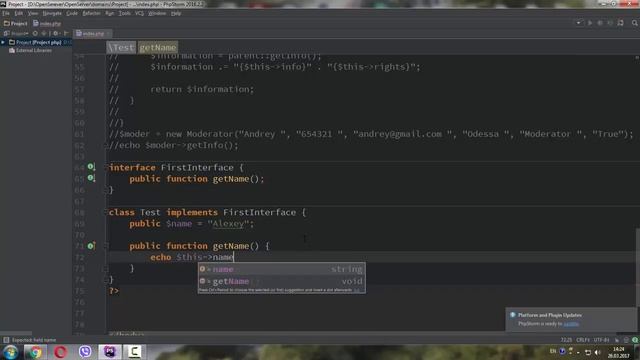Expand the Project root folder arrow
The image size is (640, 360).
(x=3, y=42)
